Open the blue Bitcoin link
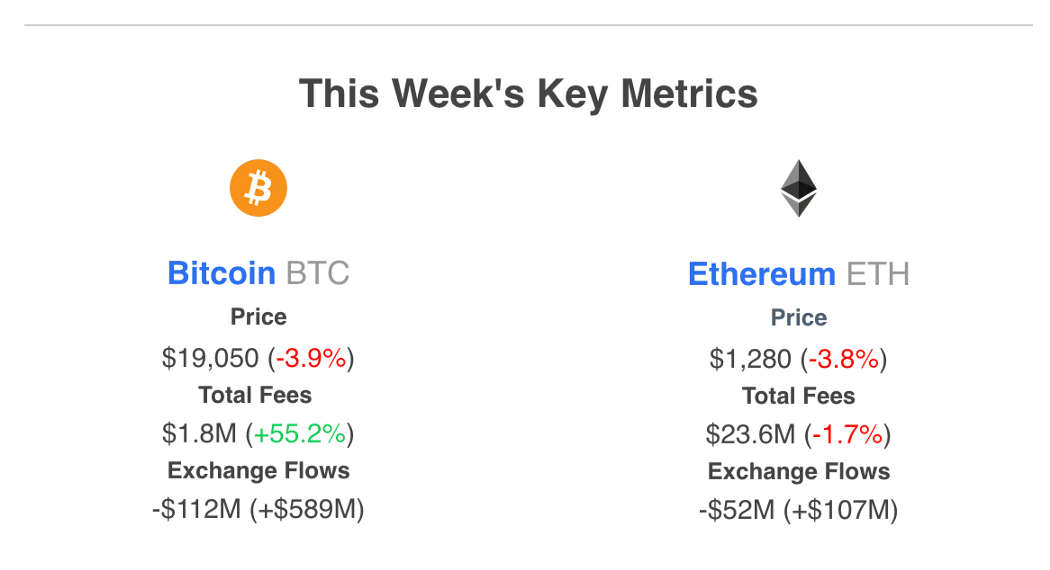The image size is (1050, 570). (x=221, y=273)
